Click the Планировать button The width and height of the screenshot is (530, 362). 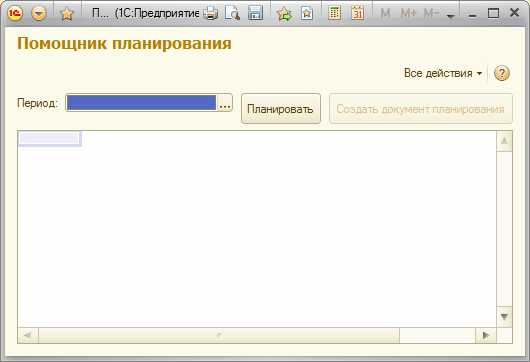pos(281,108)
